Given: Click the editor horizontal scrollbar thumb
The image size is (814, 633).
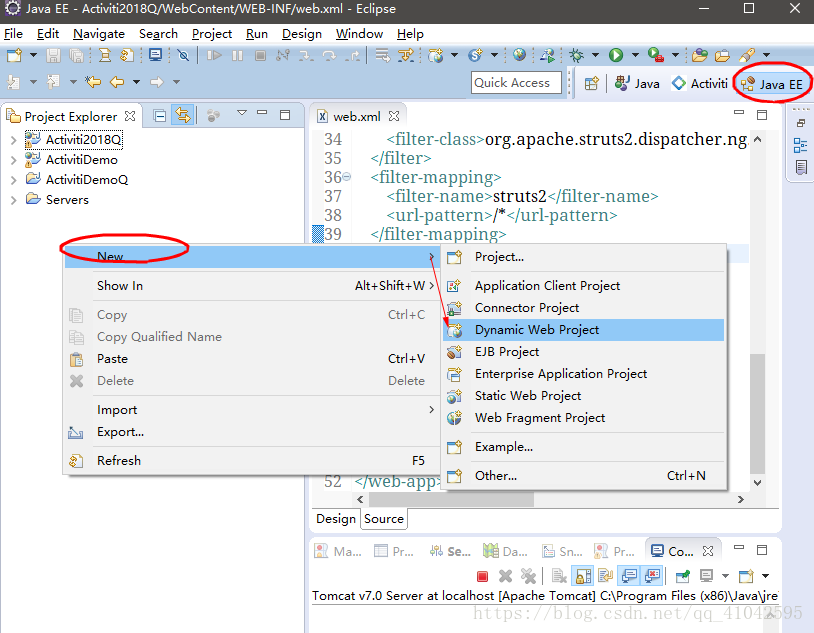Looking at the screenshot, I should click(451, 499).
